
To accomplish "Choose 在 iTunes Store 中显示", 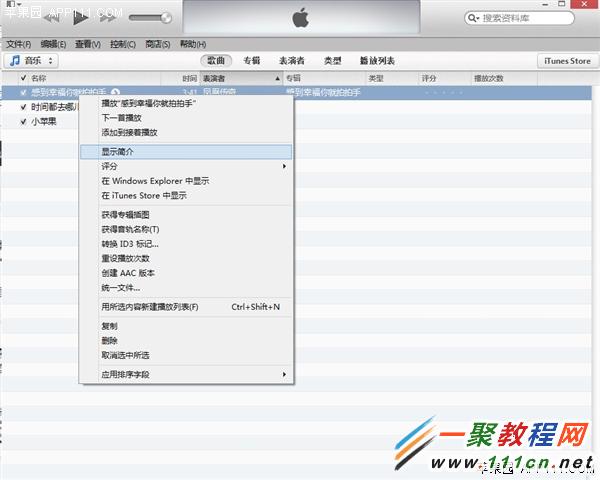I will [x=186, y=195].
